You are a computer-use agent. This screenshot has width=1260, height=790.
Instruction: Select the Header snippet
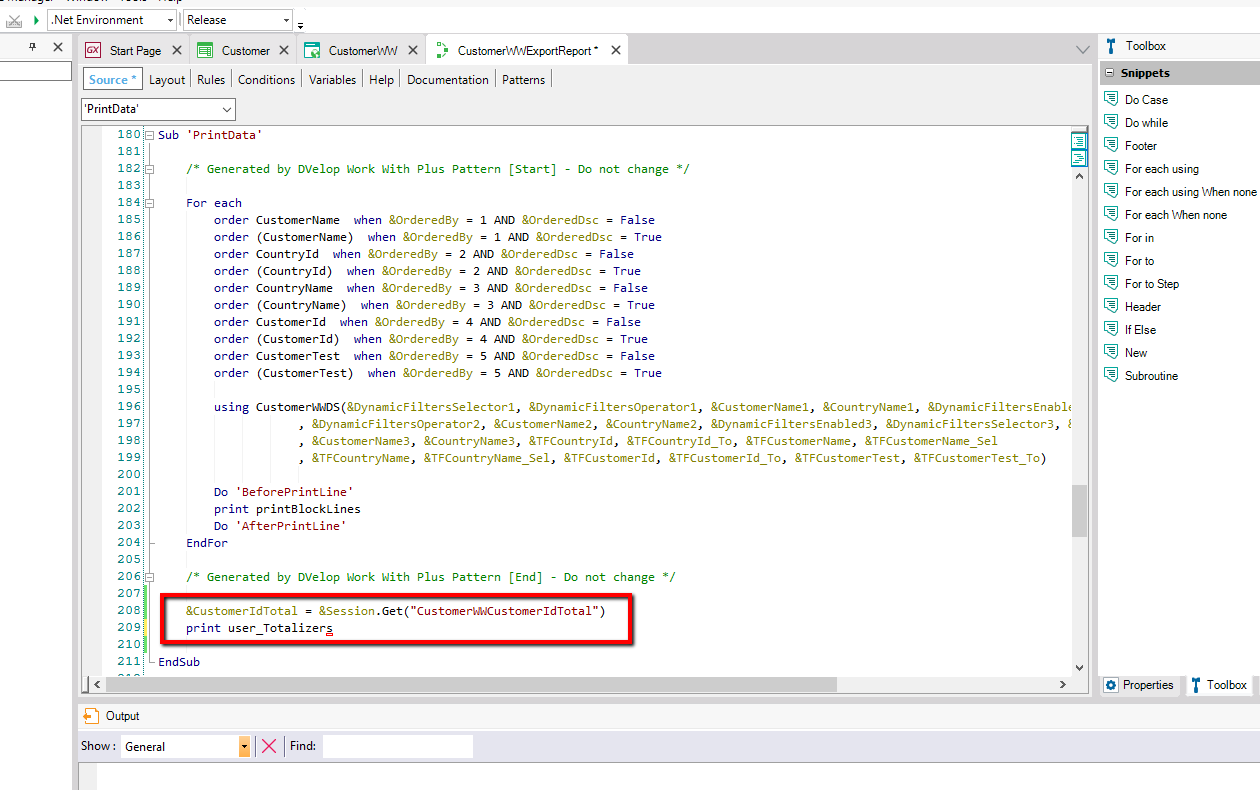point(1143,307)
